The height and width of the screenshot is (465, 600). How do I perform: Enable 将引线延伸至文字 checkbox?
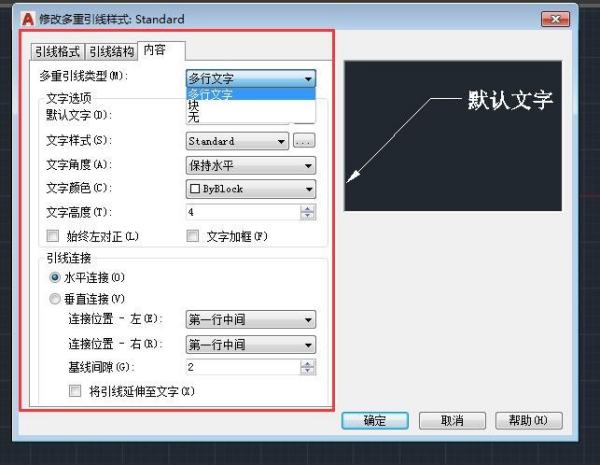75,391
